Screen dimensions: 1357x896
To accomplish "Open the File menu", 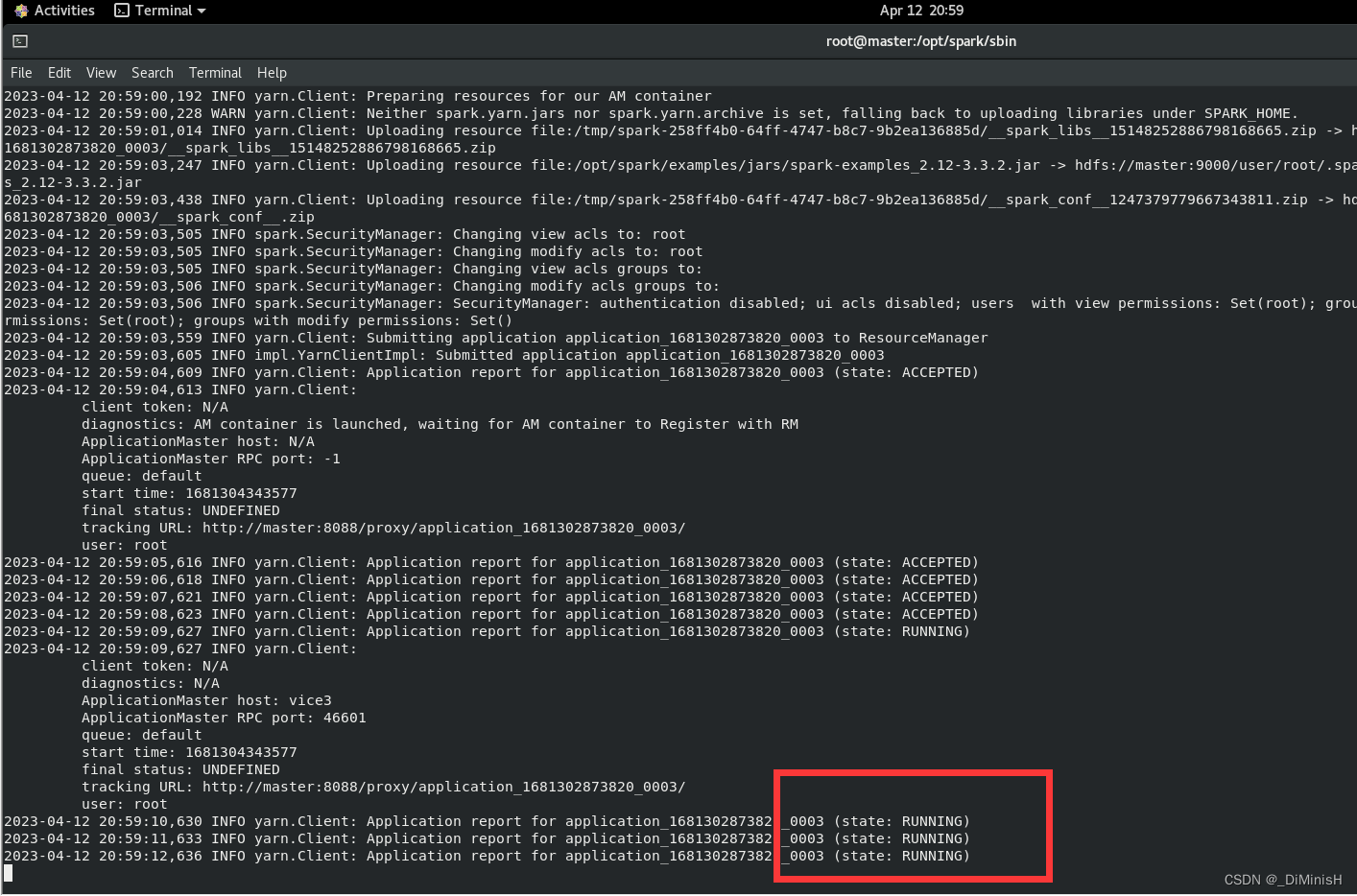I will coord(21,73).
